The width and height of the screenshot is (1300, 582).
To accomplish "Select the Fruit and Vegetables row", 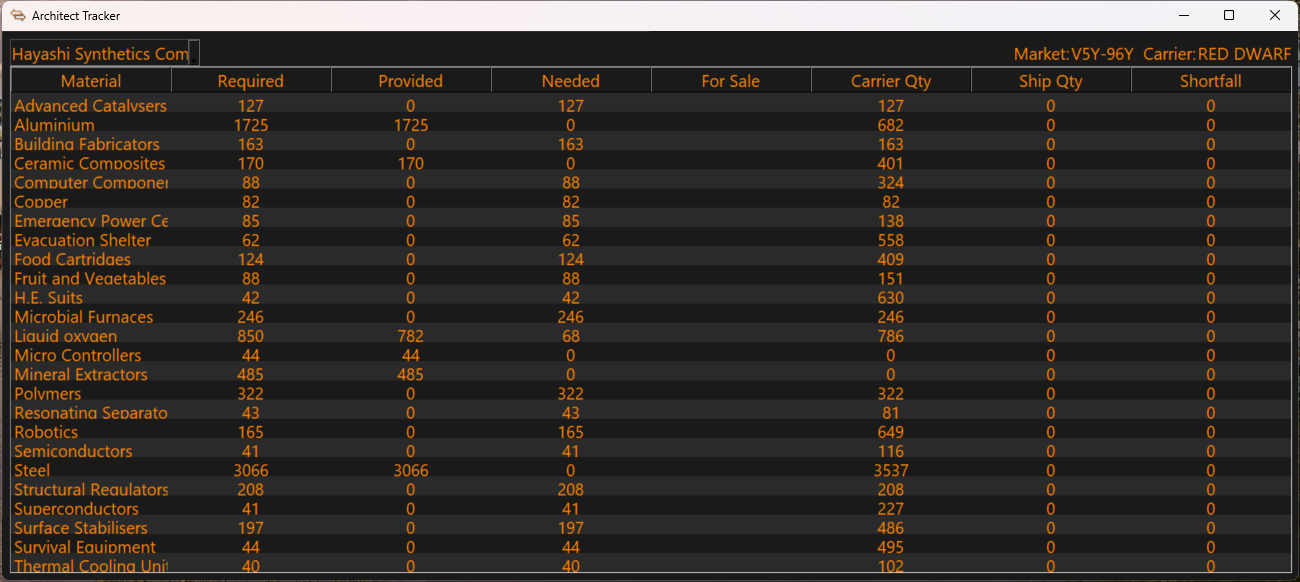I will click(651, 278).
